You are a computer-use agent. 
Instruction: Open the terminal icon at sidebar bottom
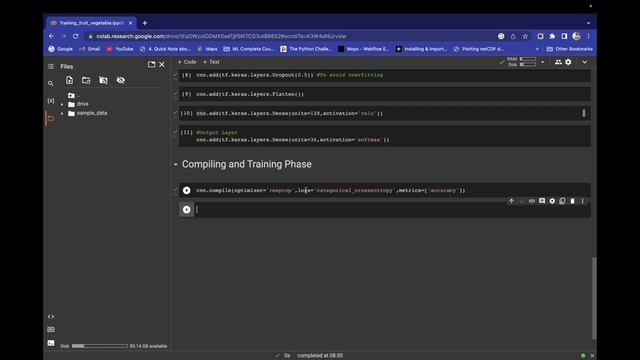point(51,343)
